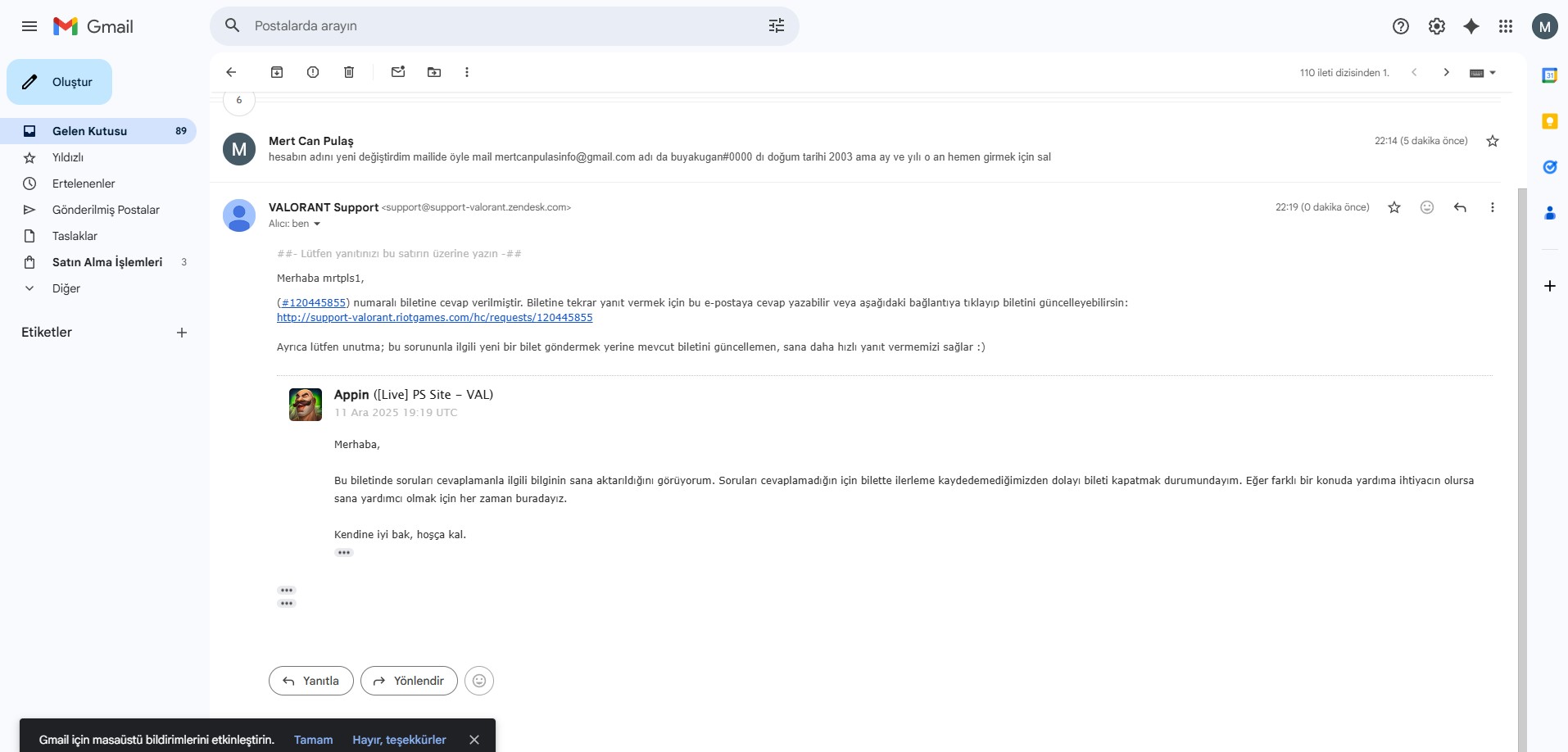Star the VALORANT Support message

[x=1394, y=207]
